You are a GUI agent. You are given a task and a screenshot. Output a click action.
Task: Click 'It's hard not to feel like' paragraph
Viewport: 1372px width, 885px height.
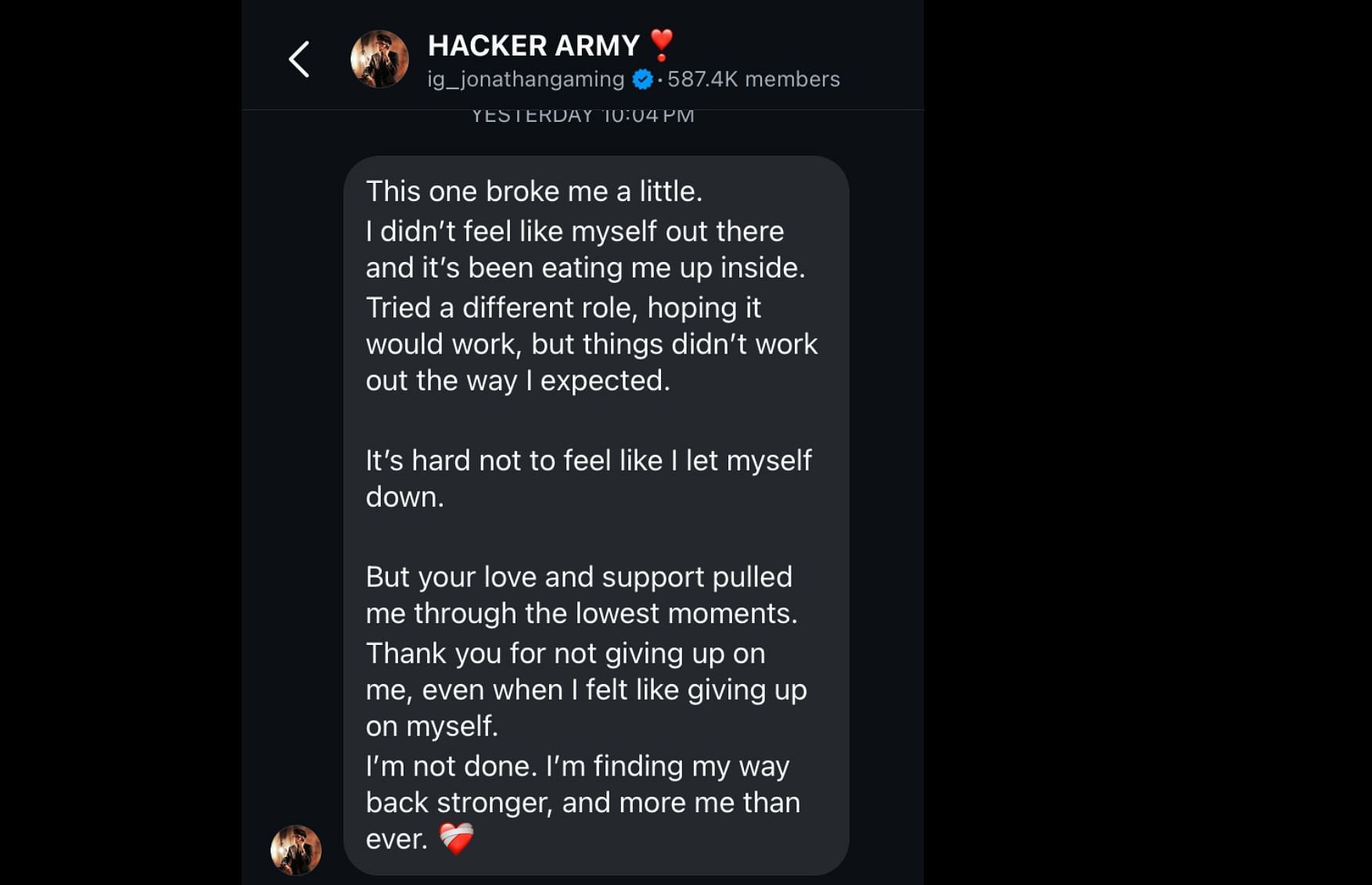coord(589,478)
